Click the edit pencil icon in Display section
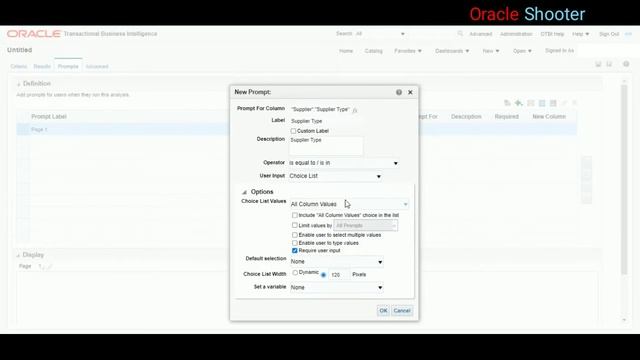The width and height of the screenshot is (640, 360). (x=49, y=267)
